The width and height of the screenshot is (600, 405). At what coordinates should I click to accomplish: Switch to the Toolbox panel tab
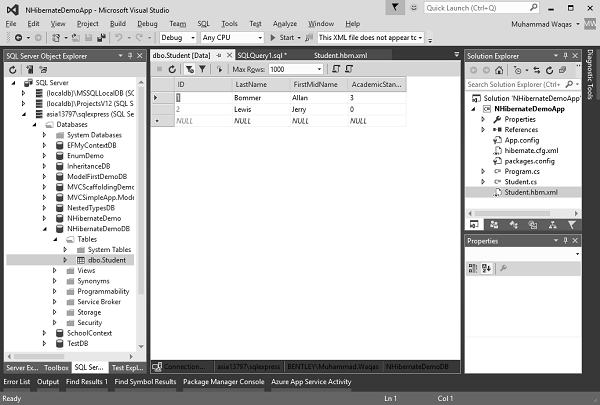coord(56,367)
